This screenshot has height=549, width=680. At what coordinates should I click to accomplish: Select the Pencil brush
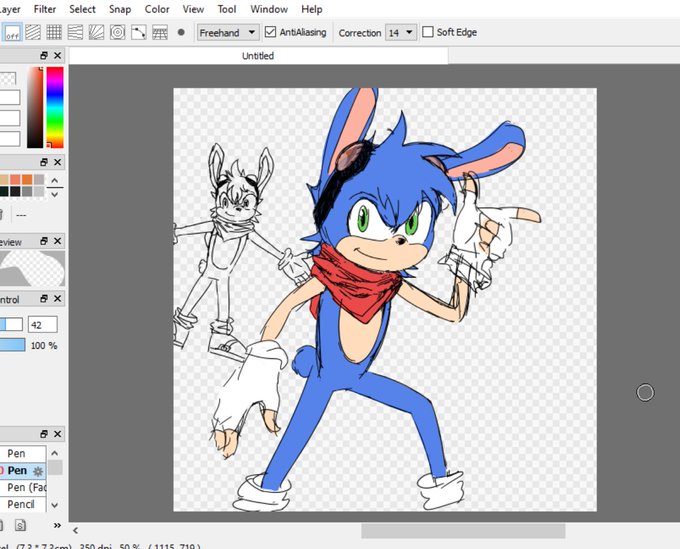pyautogui.click(x=23, y=504)
